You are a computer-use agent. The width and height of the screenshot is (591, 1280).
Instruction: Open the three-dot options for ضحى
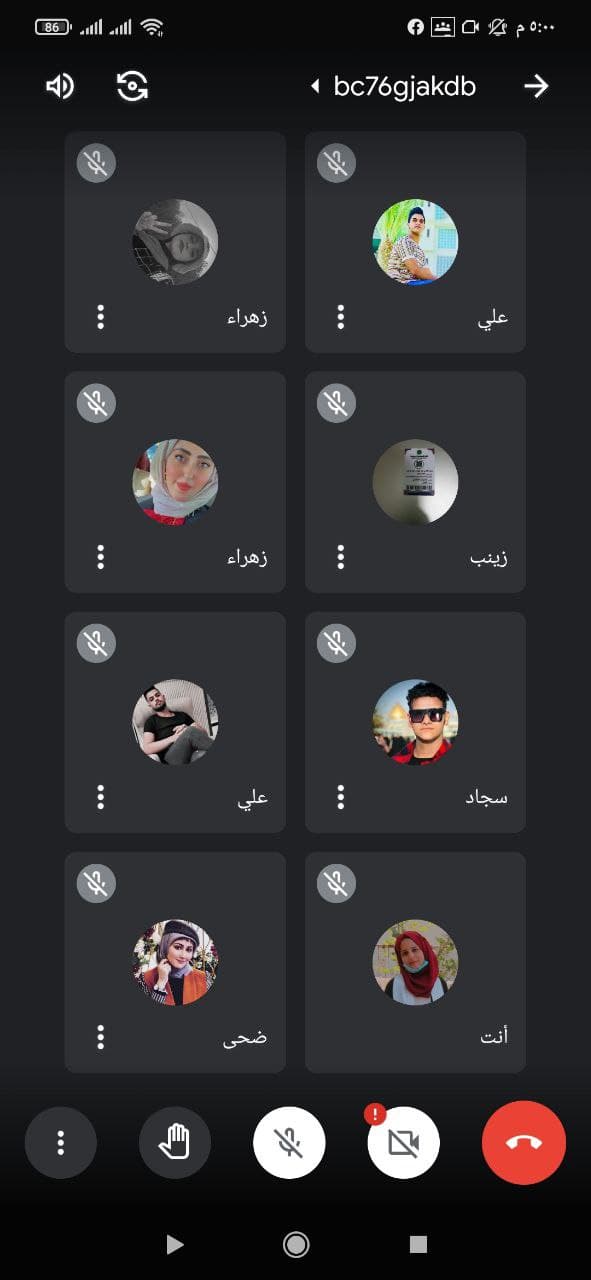[x=101, y=1037]
